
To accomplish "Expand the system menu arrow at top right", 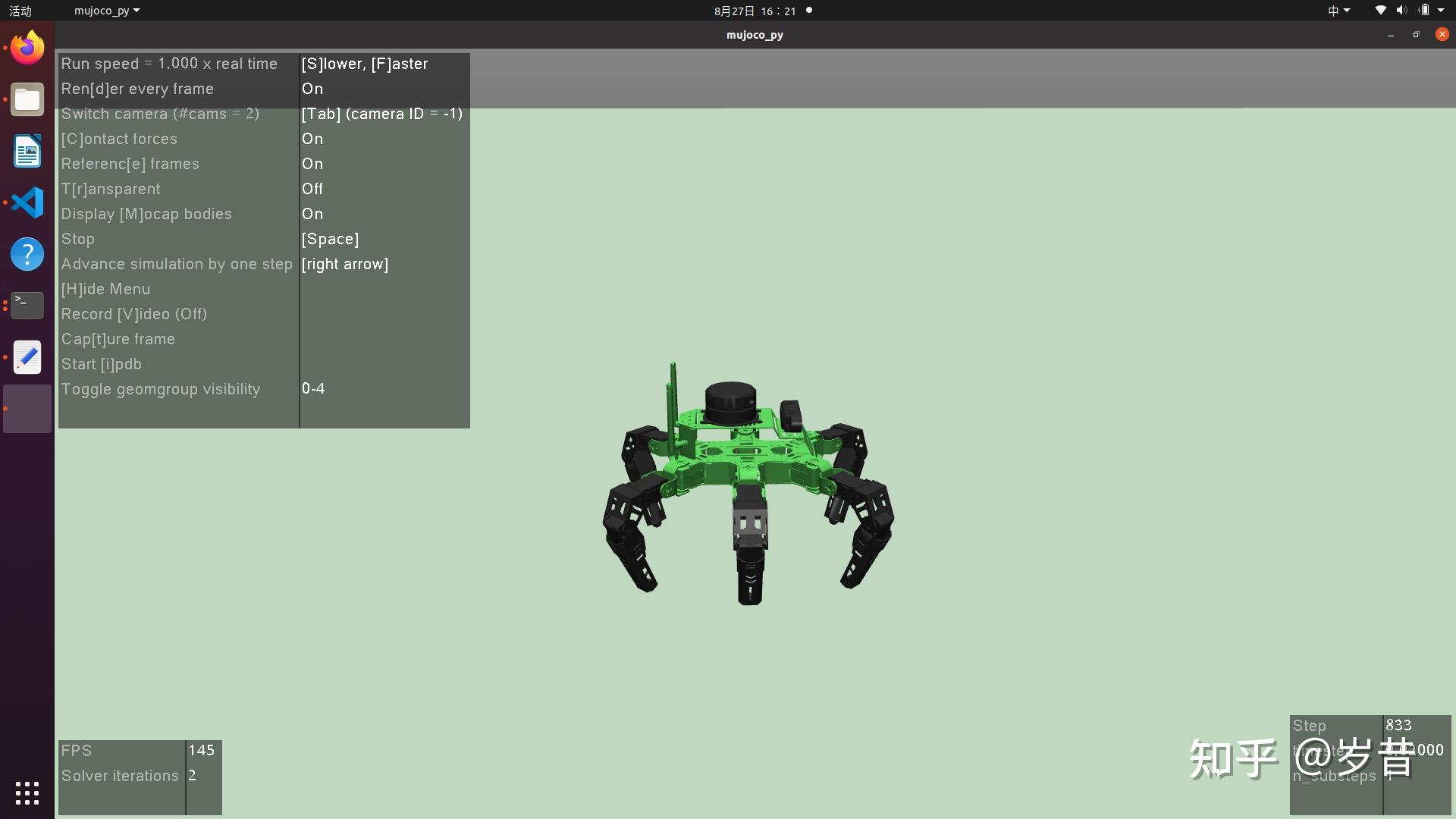I will pyautogui.click(x=1441, y=11).
